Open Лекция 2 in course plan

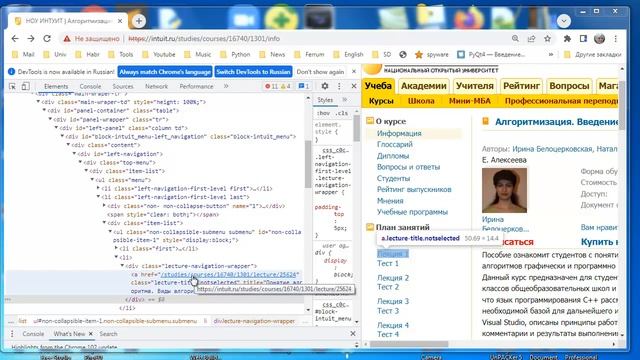pos(393,278)
